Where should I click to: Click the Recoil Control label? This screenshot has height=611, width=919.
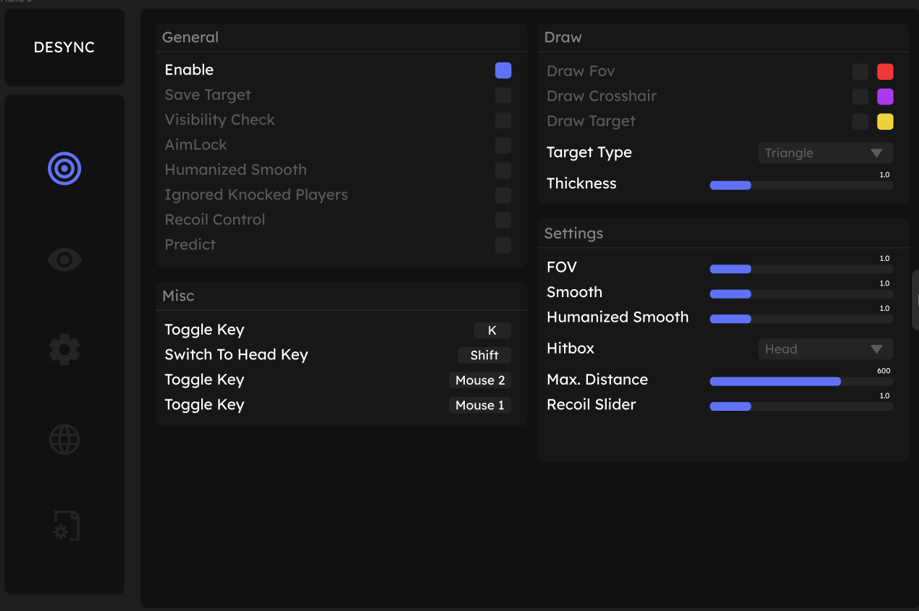click(215, 219)
